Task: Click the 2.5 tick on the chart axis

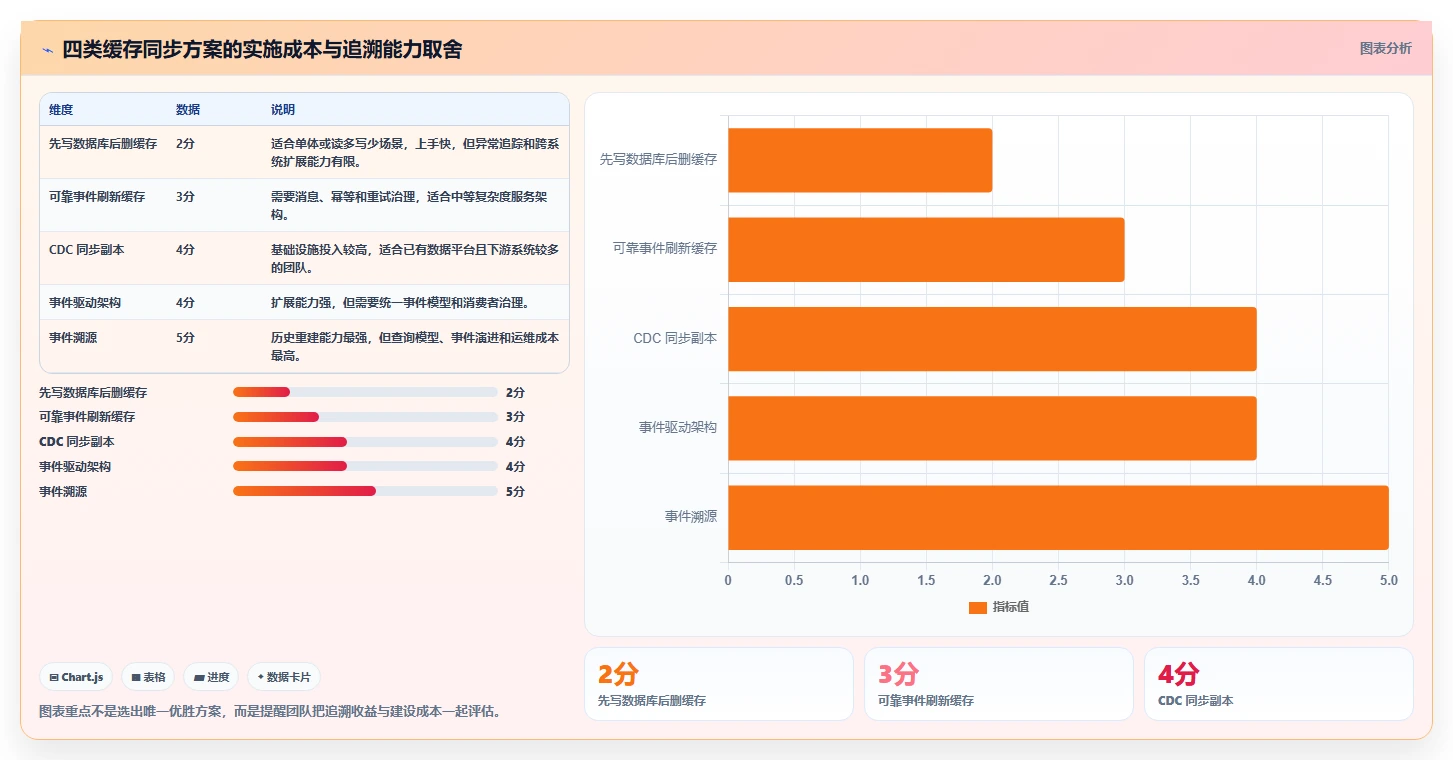Action: pos(1058,580)
